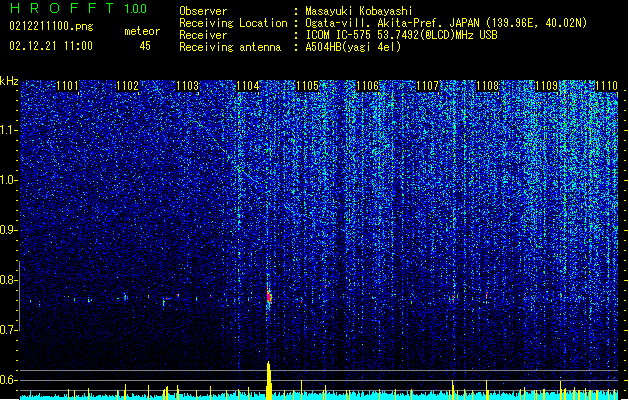629x400 pixels.
Task: Click the 1.0 kHz frequency label
Action: (x=8, y=180)
